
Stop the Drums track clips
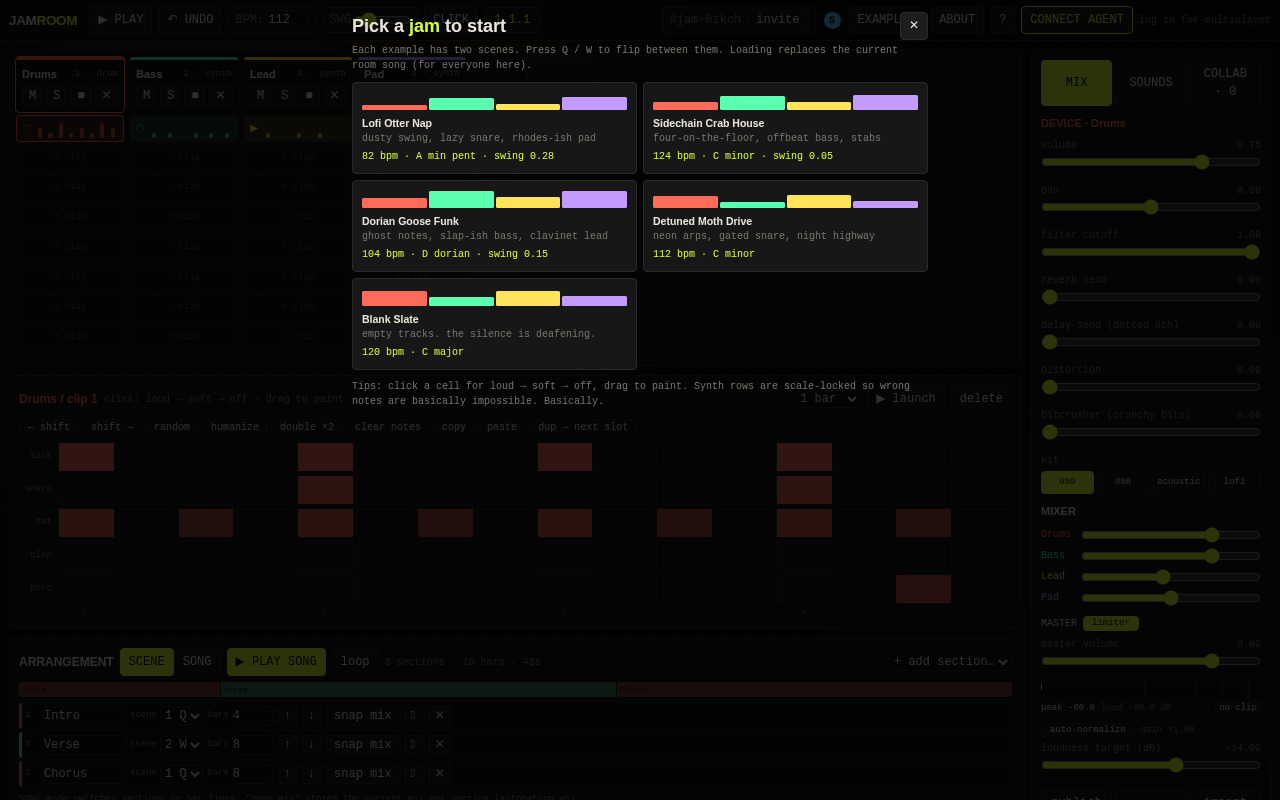81,95
